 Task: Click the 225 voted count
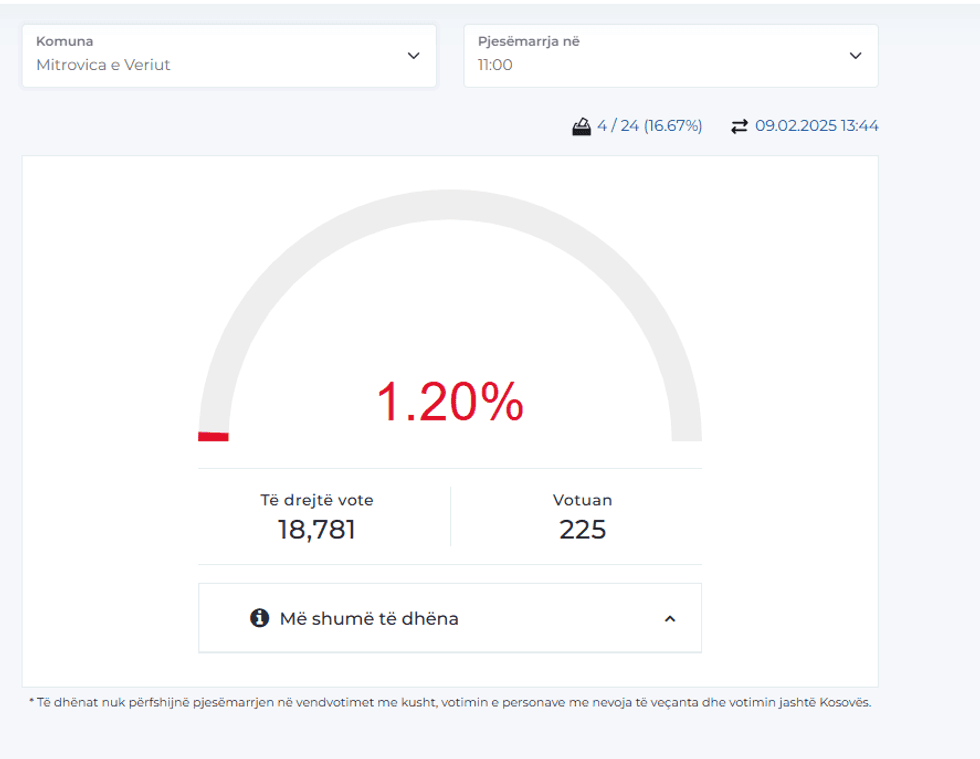pos(582,530)
